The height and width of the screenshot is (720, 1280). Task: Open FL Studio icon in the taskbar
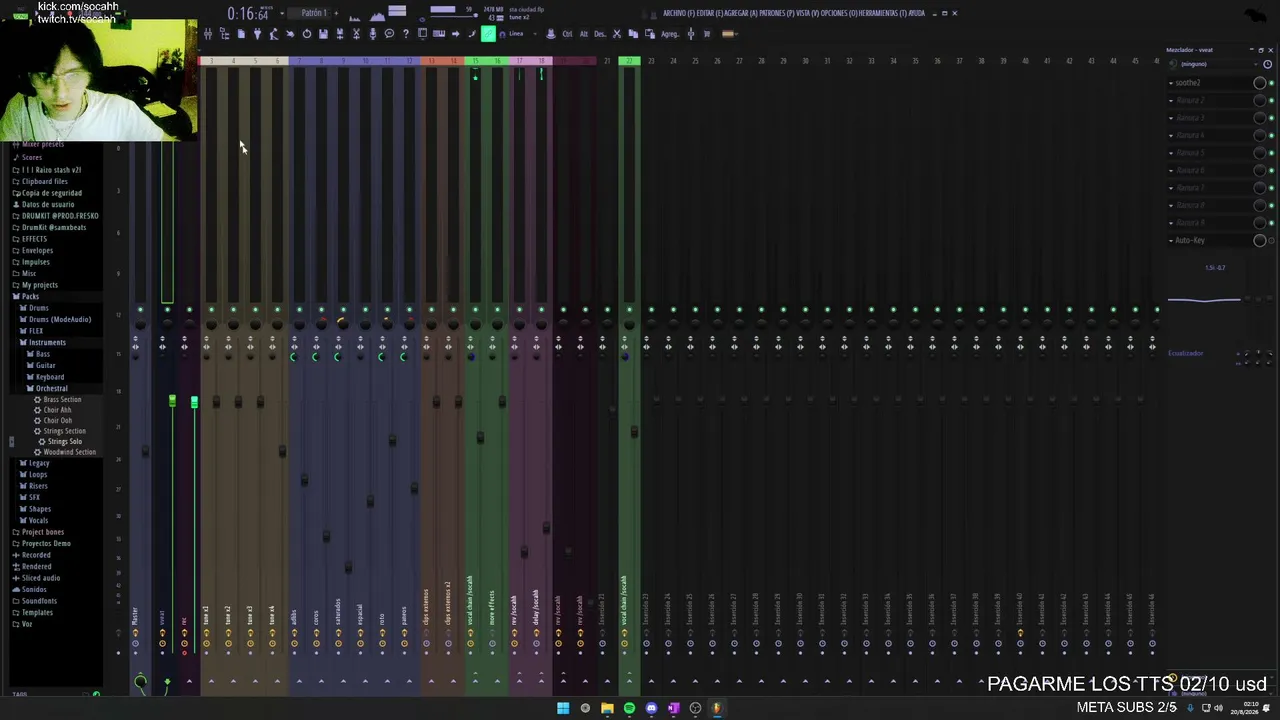pos(716,709)
